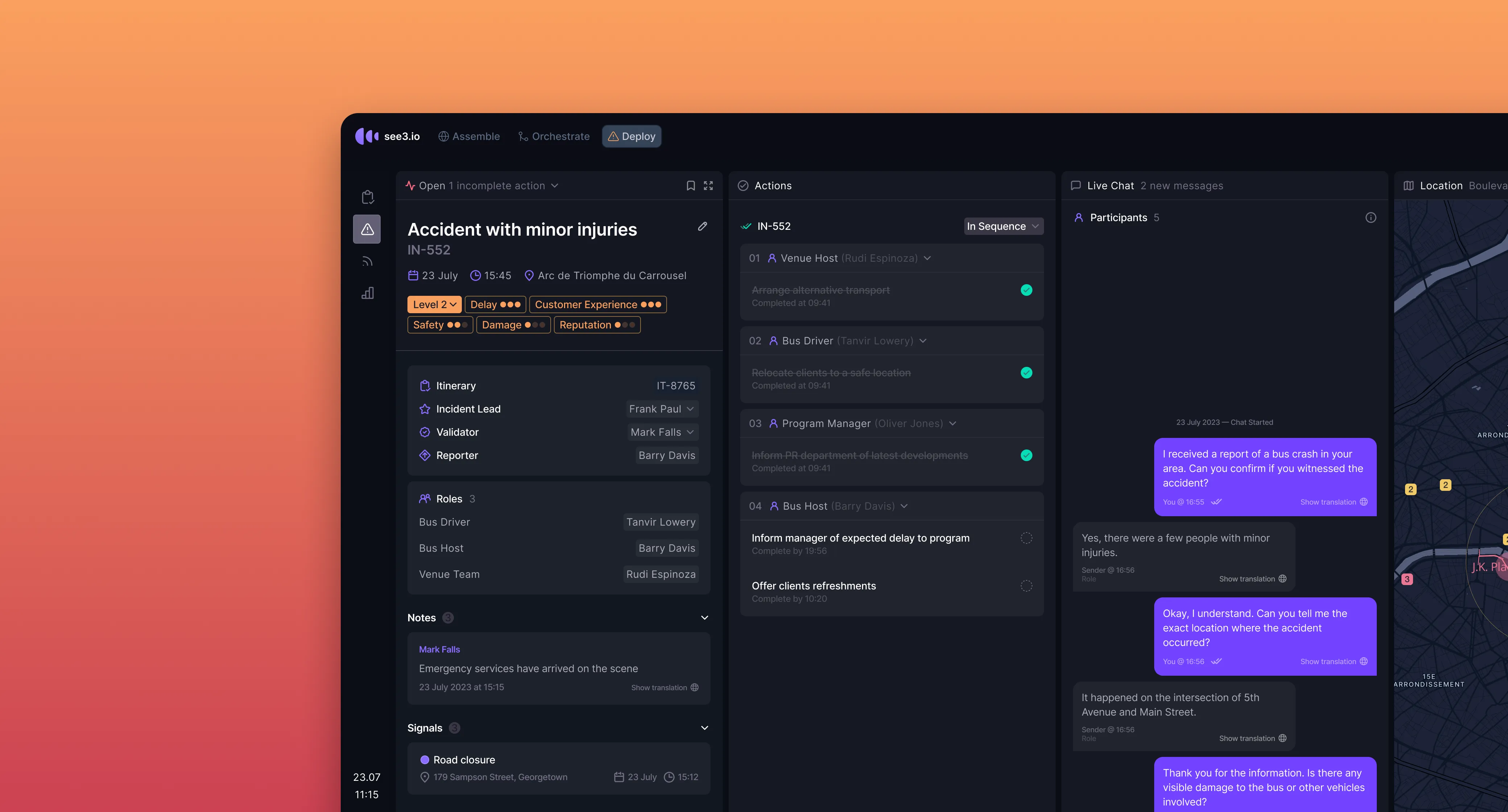The image size is (1508, 812).
Task: Expand incident panel to fullscreen
Action: pos(708,186)
